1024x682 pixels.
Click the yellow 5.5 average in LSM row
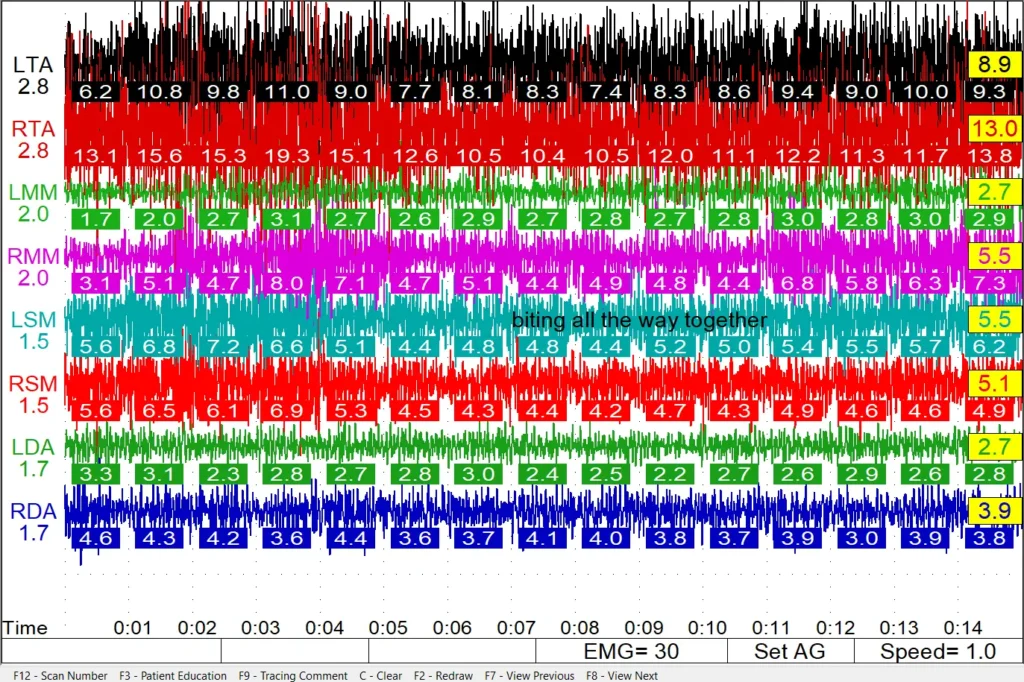coord(995,319)
